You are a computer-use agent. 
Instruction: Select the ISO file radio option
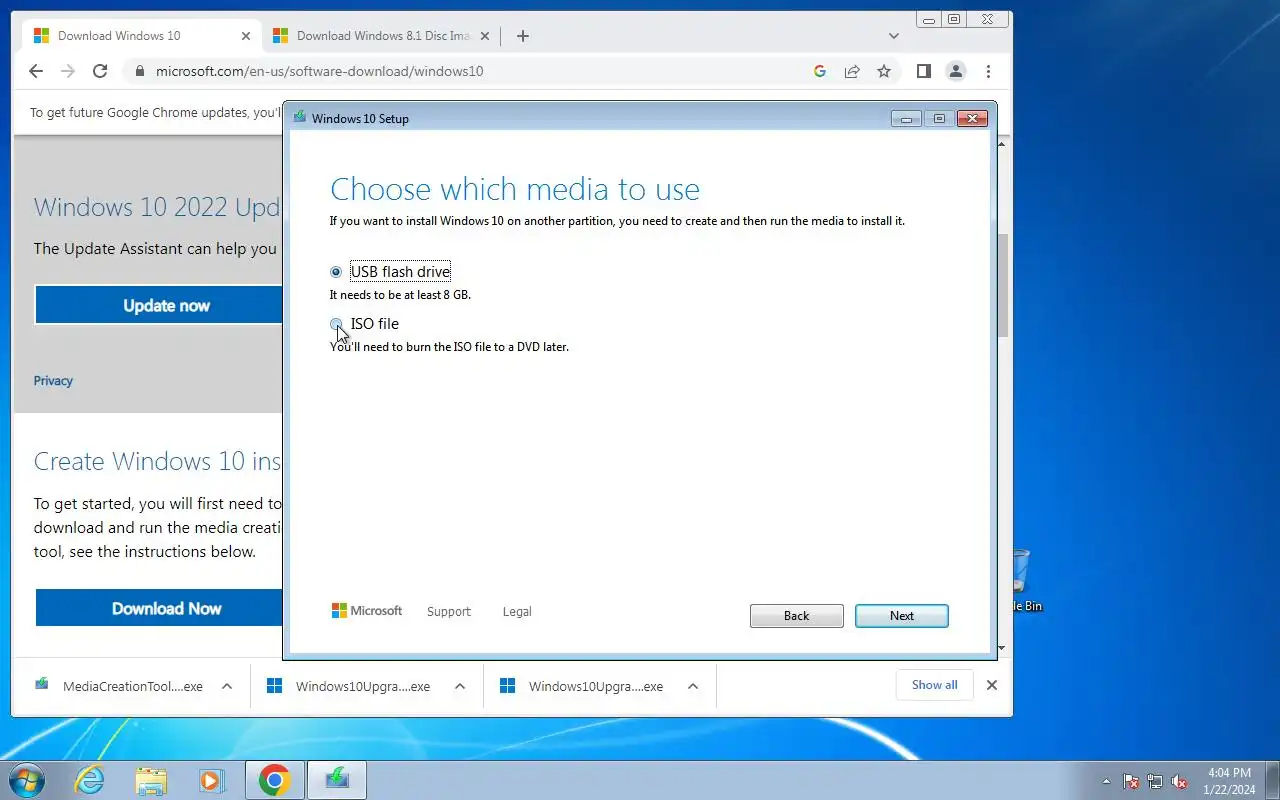[336, 324]
